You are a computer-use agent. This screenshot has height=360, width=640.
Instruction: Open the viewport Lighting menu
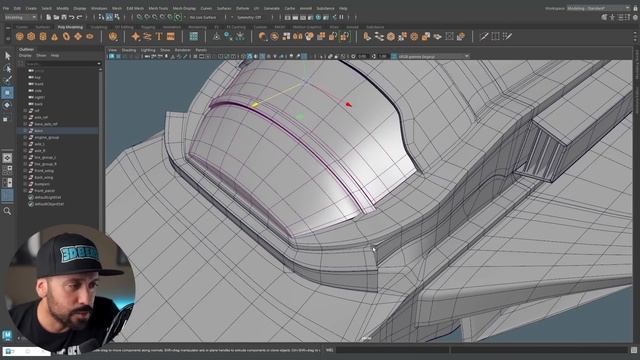(x=148, y=50)
